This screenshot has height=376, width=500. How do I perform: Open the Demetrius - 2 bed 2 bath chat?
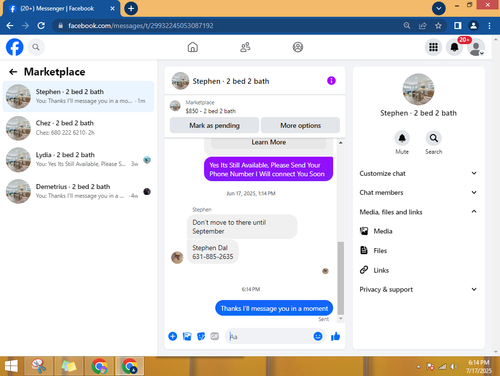[x=78, y=191]
